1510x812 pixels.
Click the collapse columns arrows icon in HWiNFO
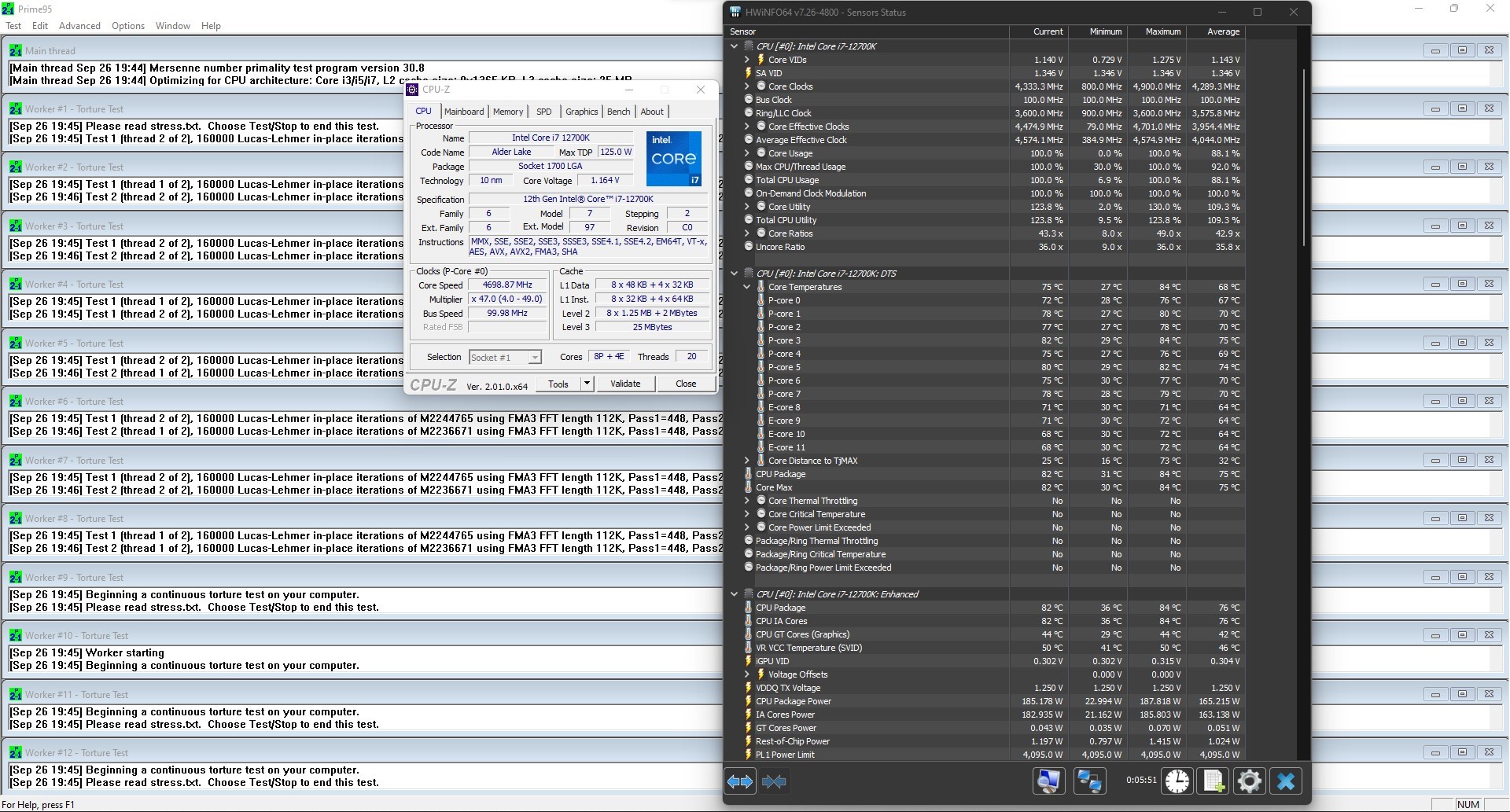click(x=774, y=781)
